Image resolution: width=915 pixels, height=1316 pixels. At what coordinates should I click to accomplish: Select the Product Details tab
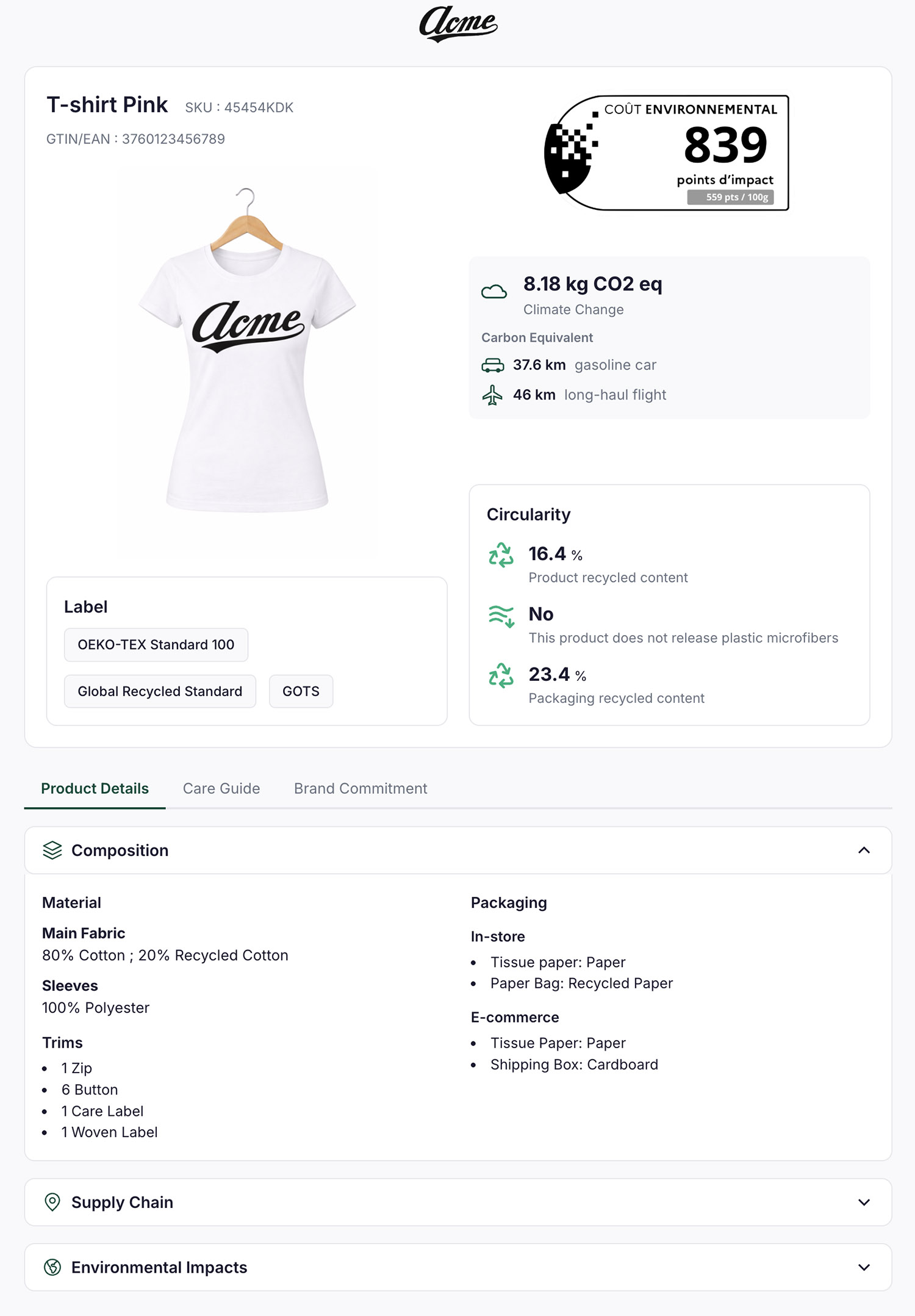tap(94, 788)
